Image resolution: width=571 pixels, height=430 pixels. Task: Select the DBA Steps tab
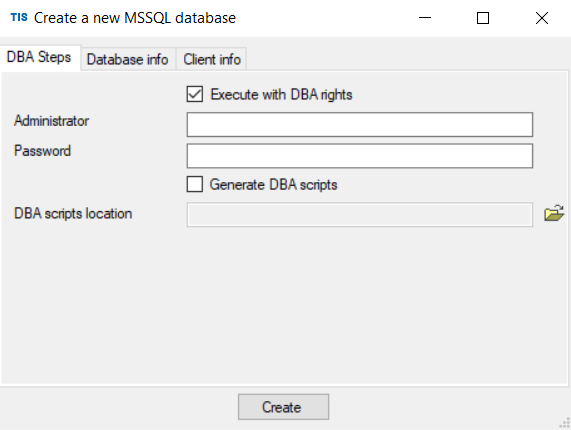(39, 58)
